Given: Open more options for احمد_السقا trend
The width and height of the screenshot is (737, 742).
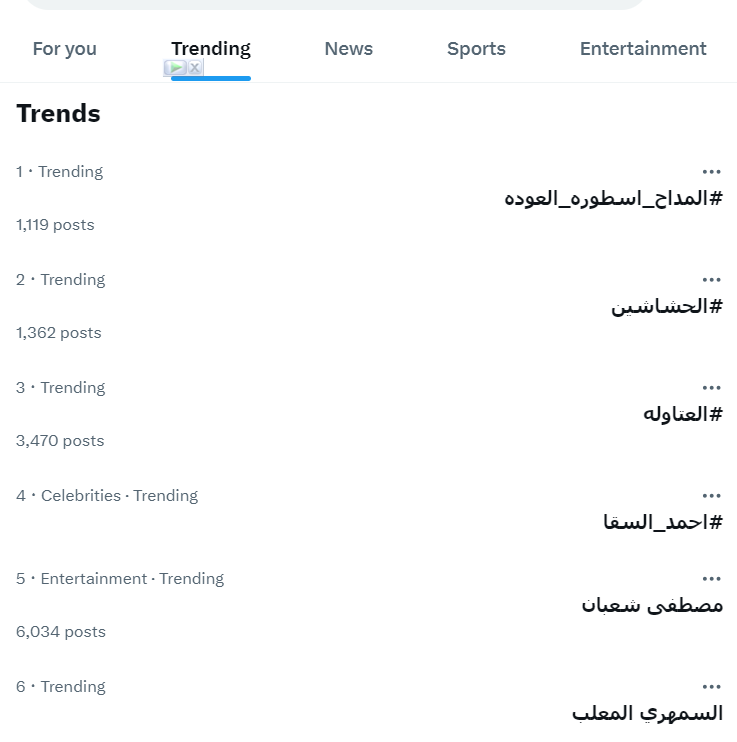Looking at the screenshot, I should 711,495.
